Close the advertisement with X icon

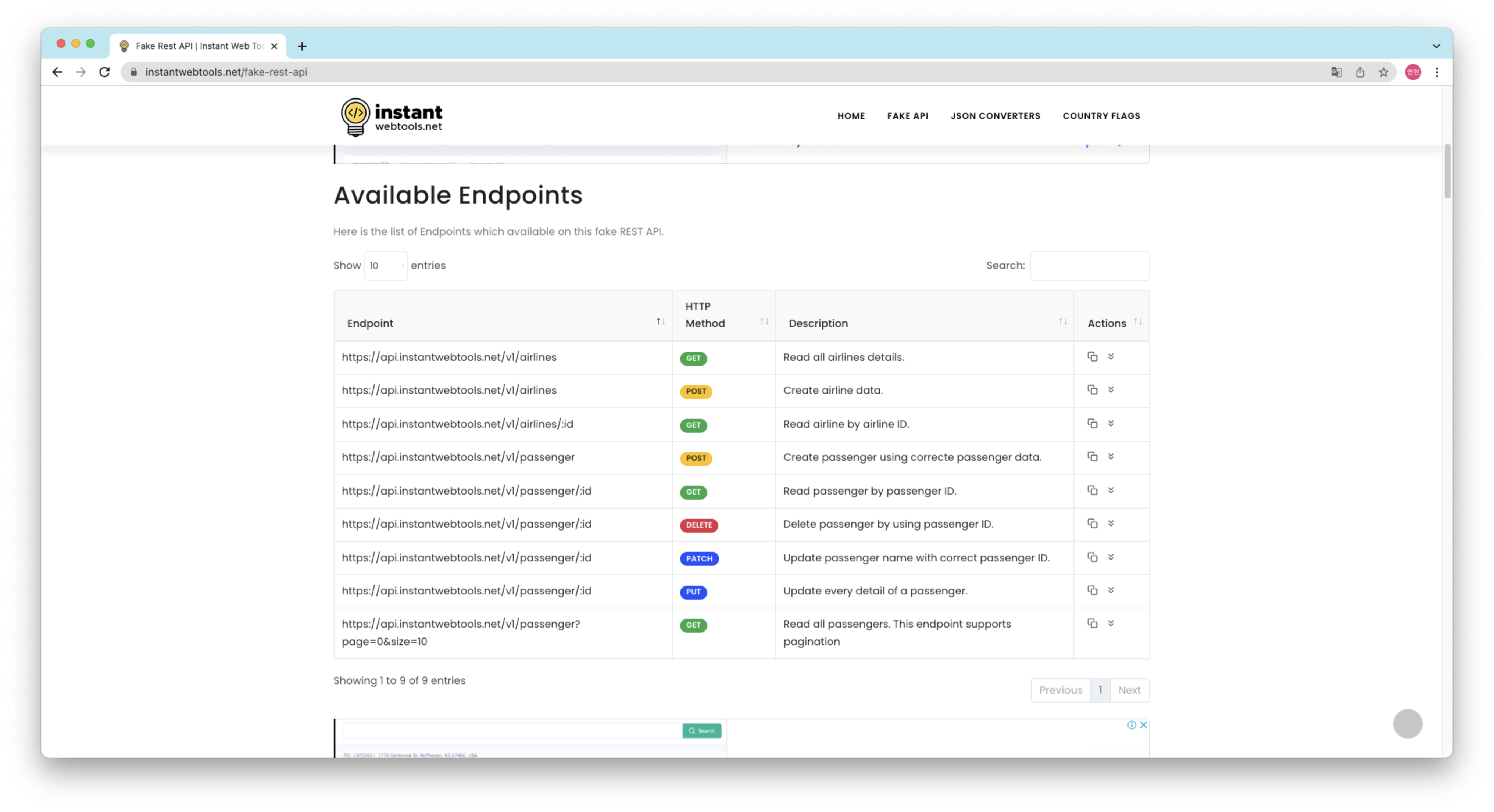pos(1143,725)
